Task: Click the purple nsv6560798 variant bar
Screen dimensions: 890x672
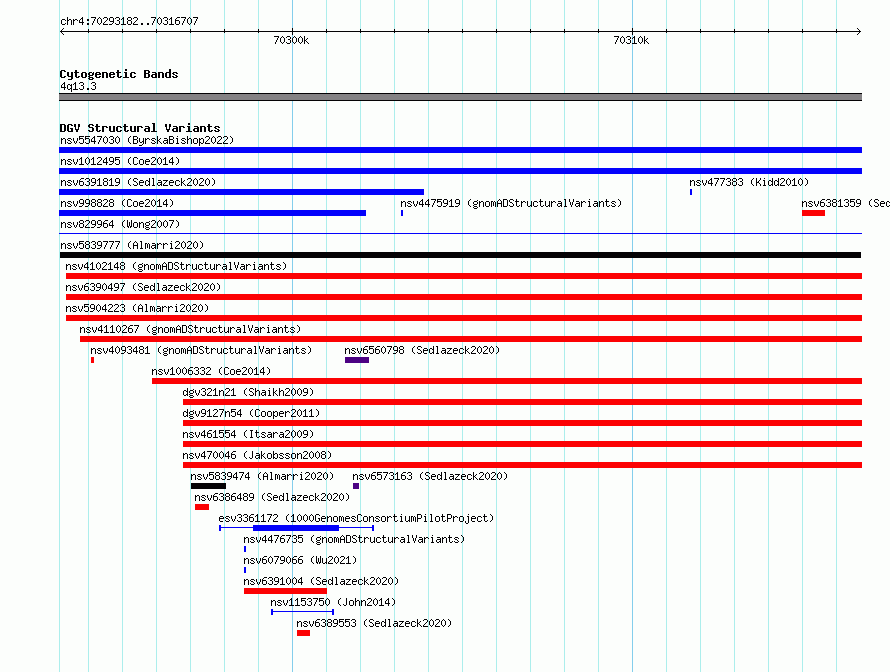Action: (x=356, y=360)
